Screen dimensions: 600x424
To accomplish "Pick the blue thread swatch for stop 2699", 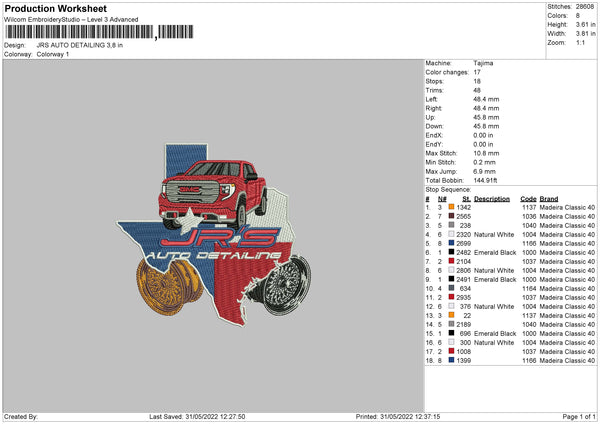I will click(x=453, y=243).
